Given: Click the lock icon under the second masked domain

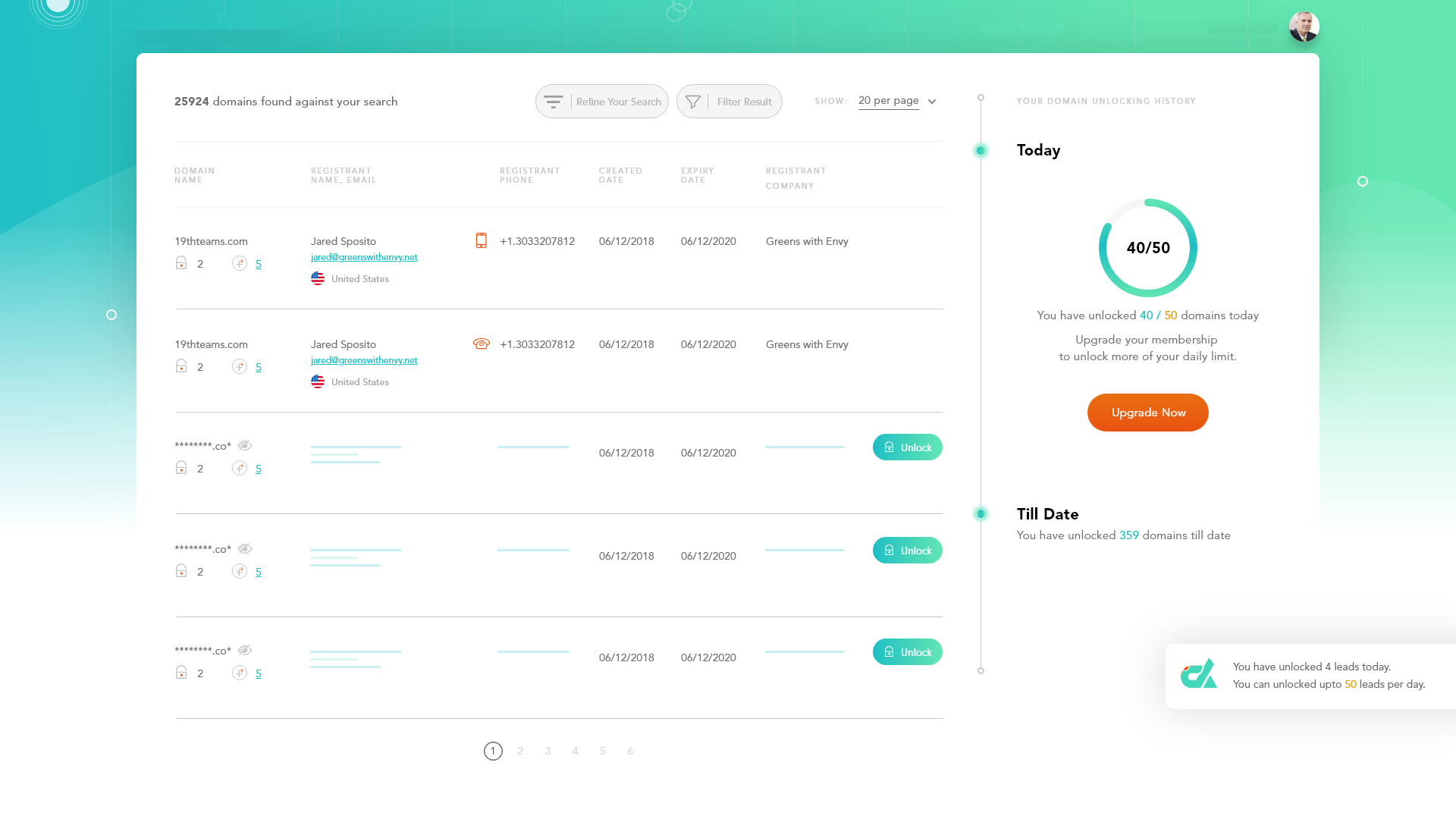Looking at the screenshot, I should [181, 570].
